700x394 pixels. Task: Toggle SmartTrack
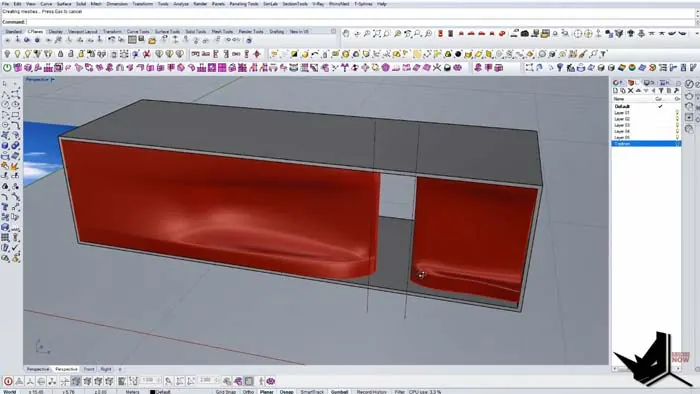coord(312,392)
